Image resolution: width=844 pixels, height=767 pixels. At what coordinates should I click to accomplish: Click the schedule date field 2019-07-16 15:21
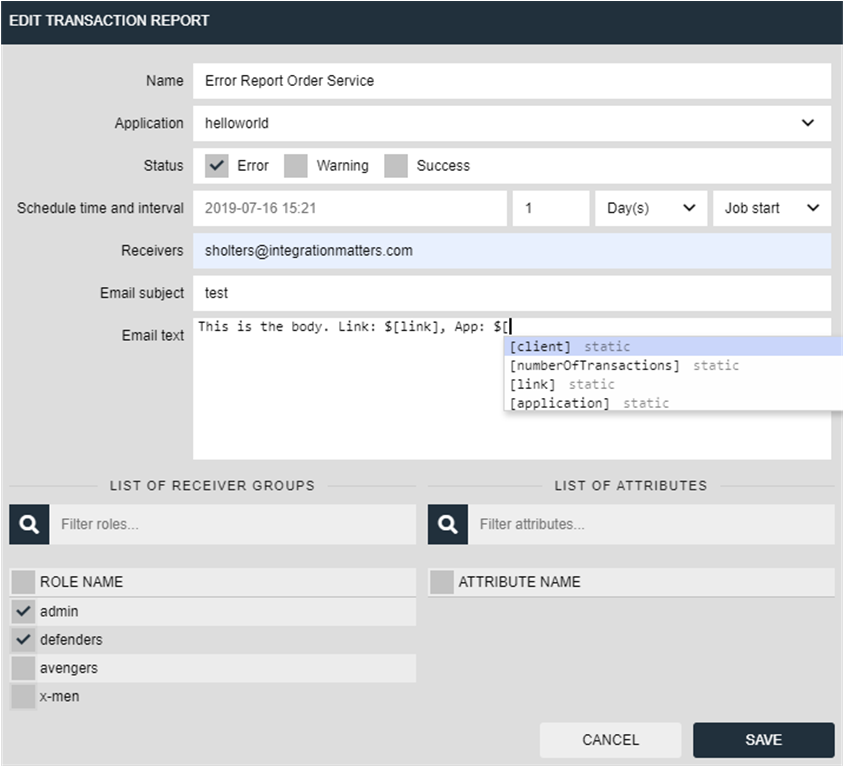coord(350,208)
